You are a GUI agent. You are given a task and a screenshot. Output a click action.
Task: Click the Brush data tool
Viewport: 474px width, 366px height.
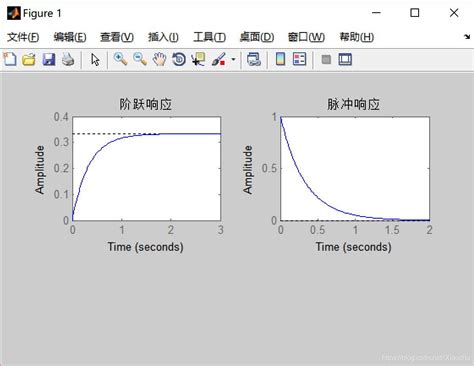[219, 60]
